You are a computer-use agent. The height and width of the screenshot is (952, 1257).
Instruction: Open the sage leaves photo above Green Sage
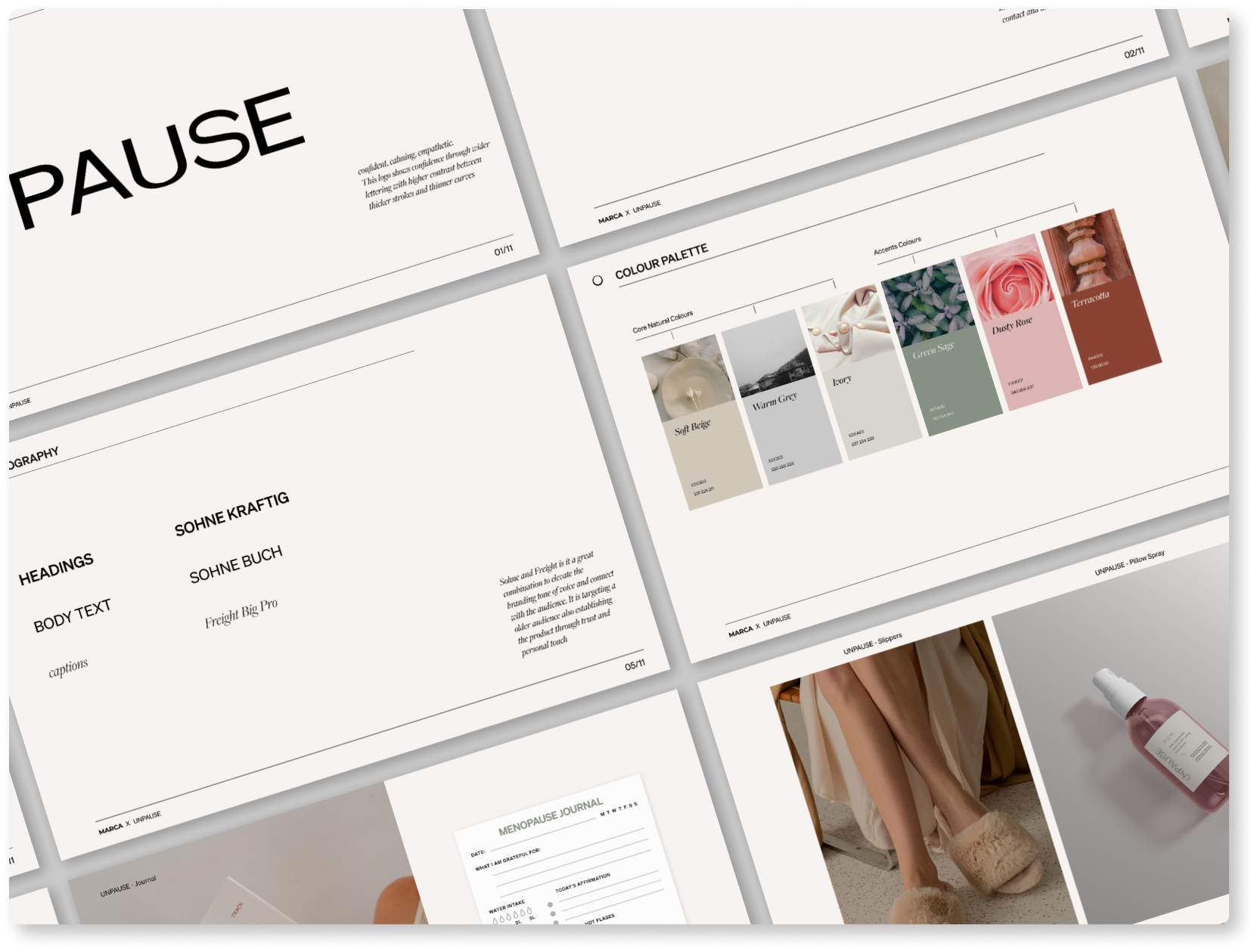(x=927, y=302)
